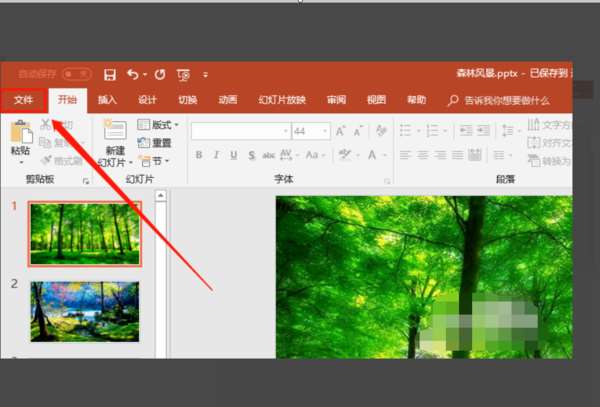Toggle Italic formatting button
The height and width of the screenshot is (407, 600).
(x=216, y=155)
